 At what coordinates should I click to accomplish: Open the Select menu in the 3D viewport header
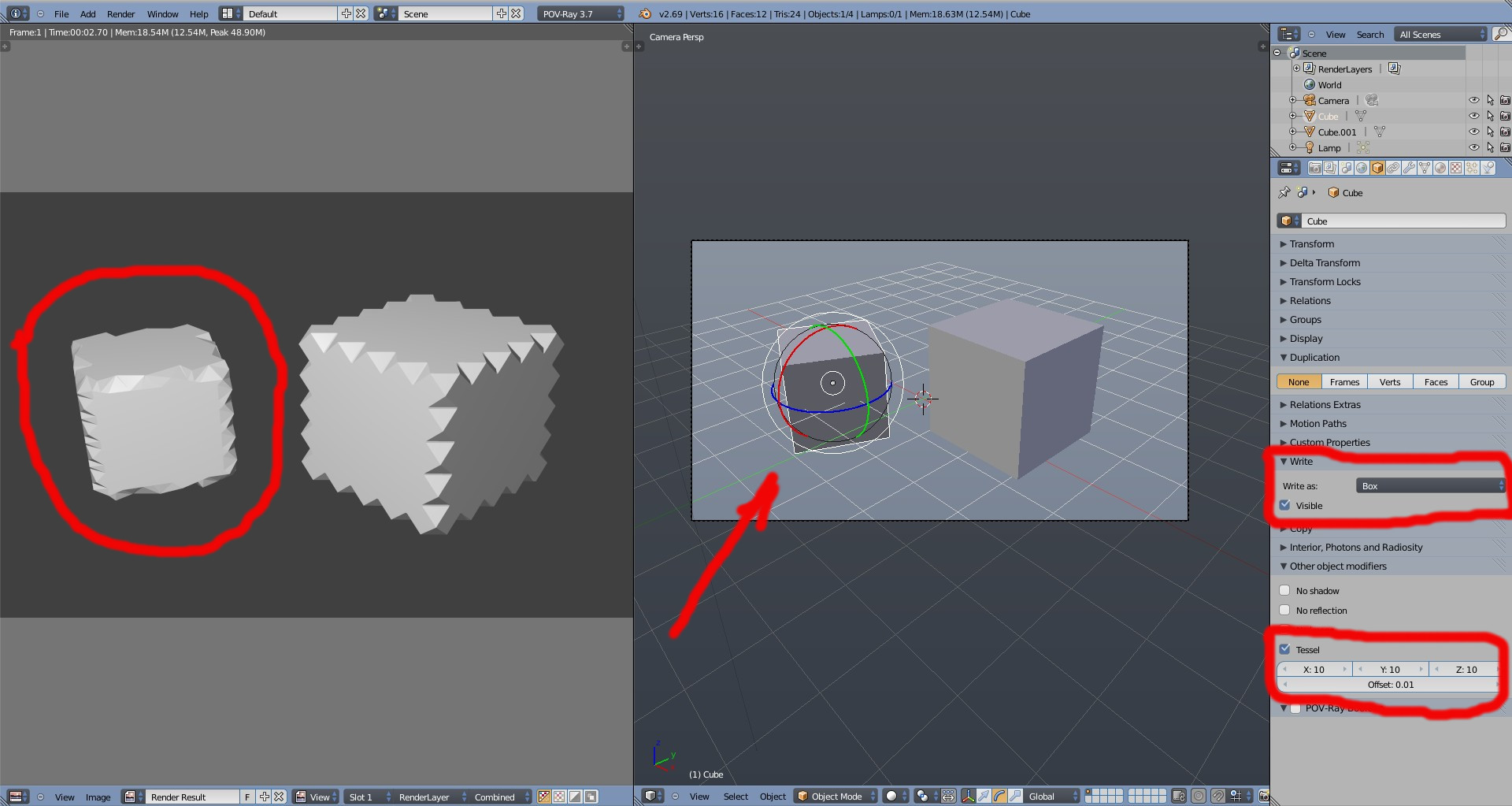point(736,797)
